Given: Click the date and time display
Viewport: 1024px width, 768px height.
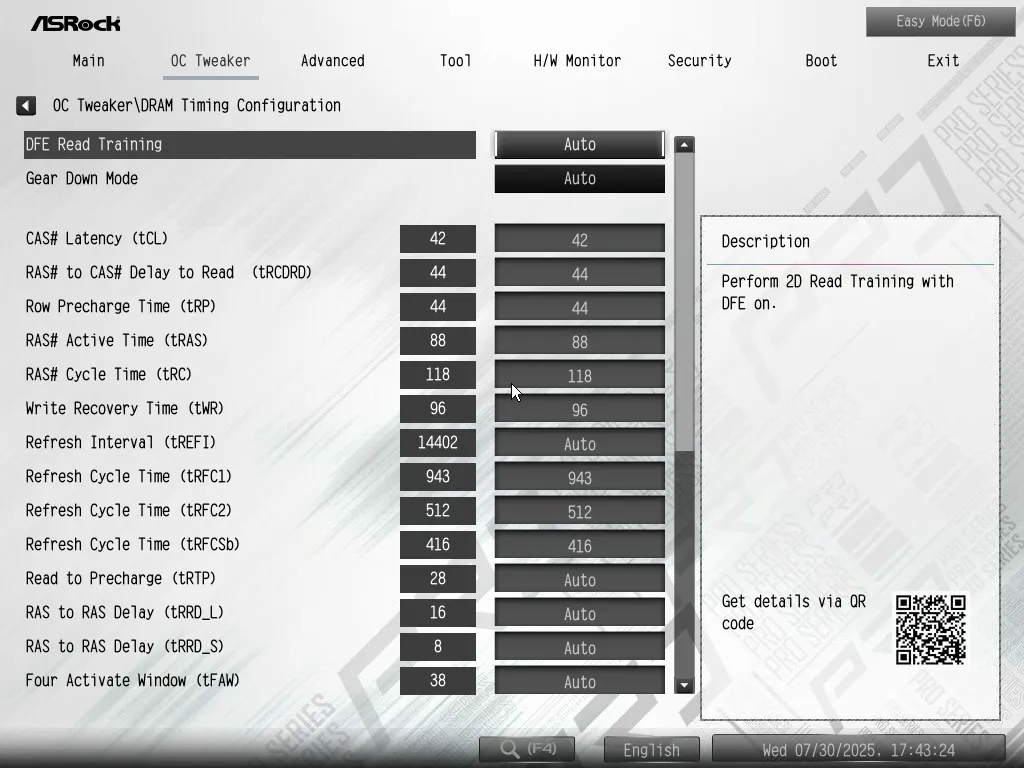Looking at the screenshot, I should [x=858, y=750].
